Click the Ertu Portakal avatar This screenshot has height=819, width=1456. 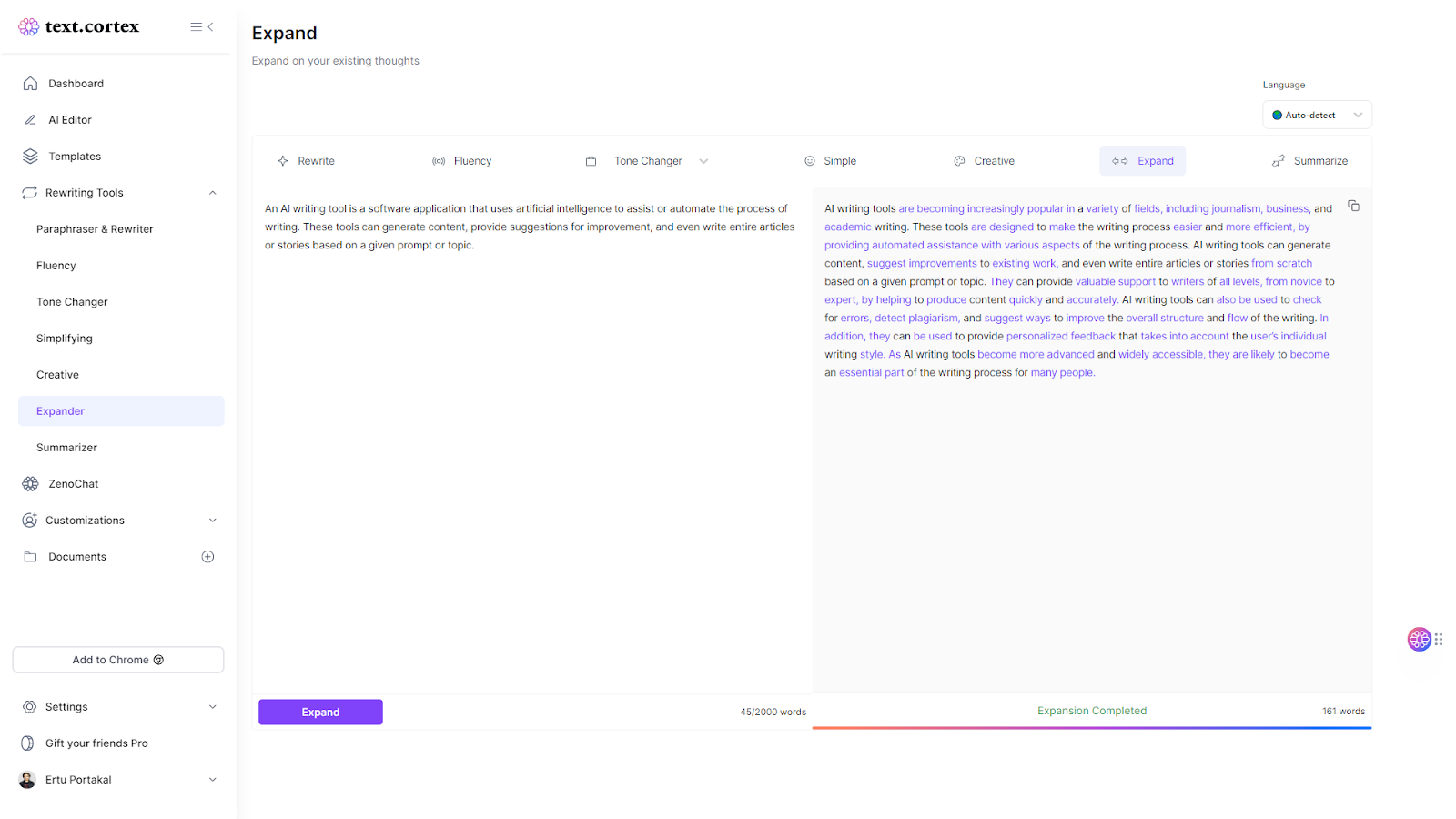tap(27, 780)
